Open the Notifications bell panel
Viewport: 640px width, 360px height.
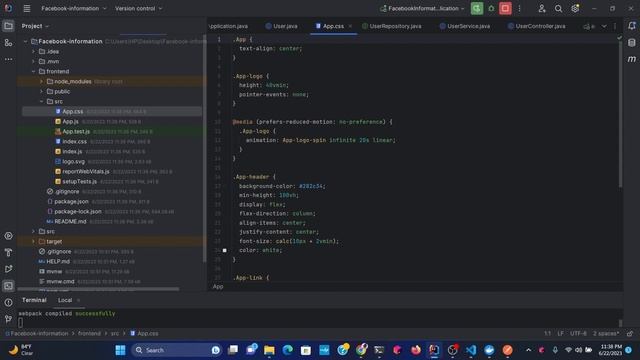(x=632, y=26)
